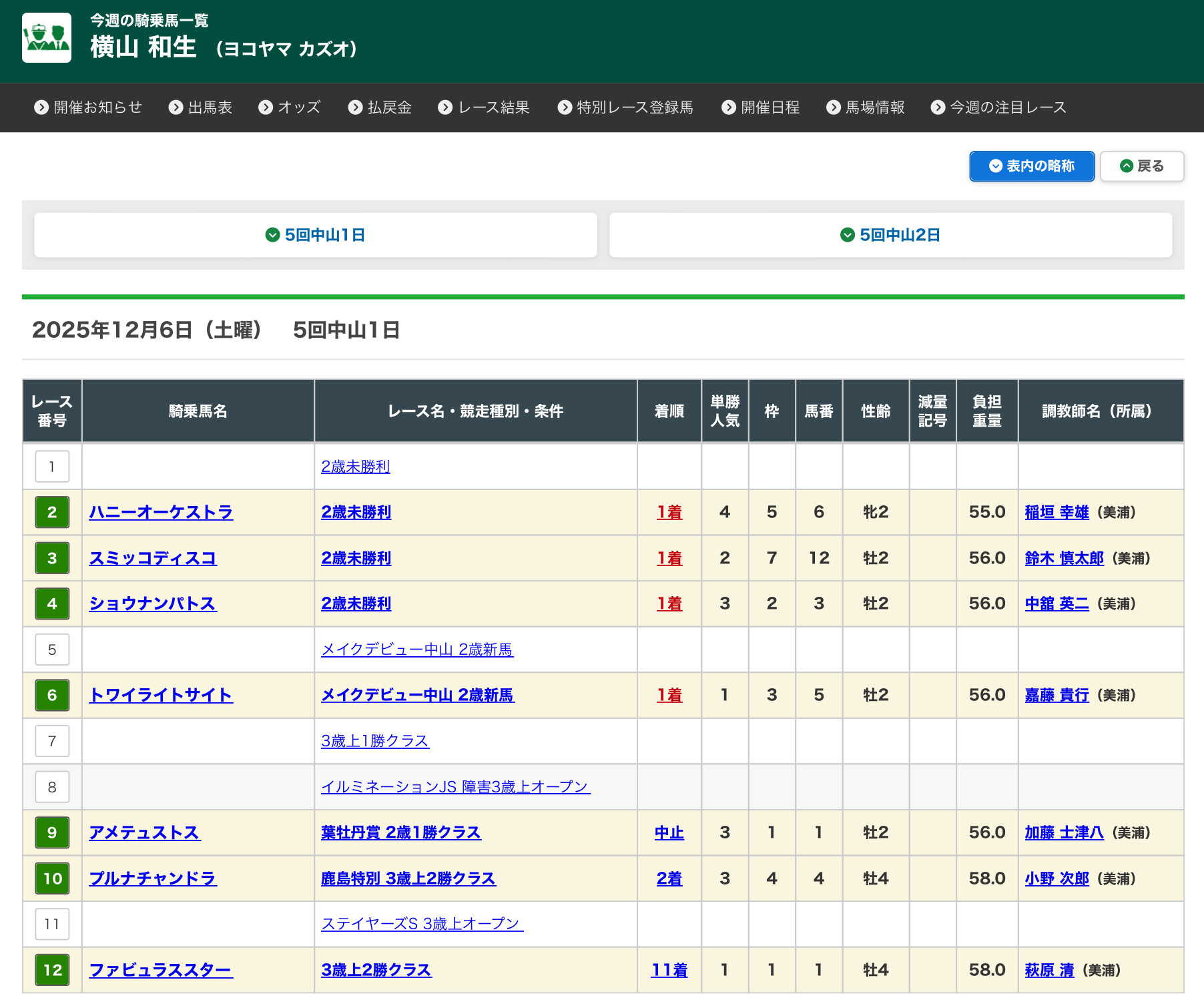The height and width of the screenshot is (1004, 1204).
Task: Expand the 表内の略称 abbreviations button
Action: click(x=1031, y=166)
